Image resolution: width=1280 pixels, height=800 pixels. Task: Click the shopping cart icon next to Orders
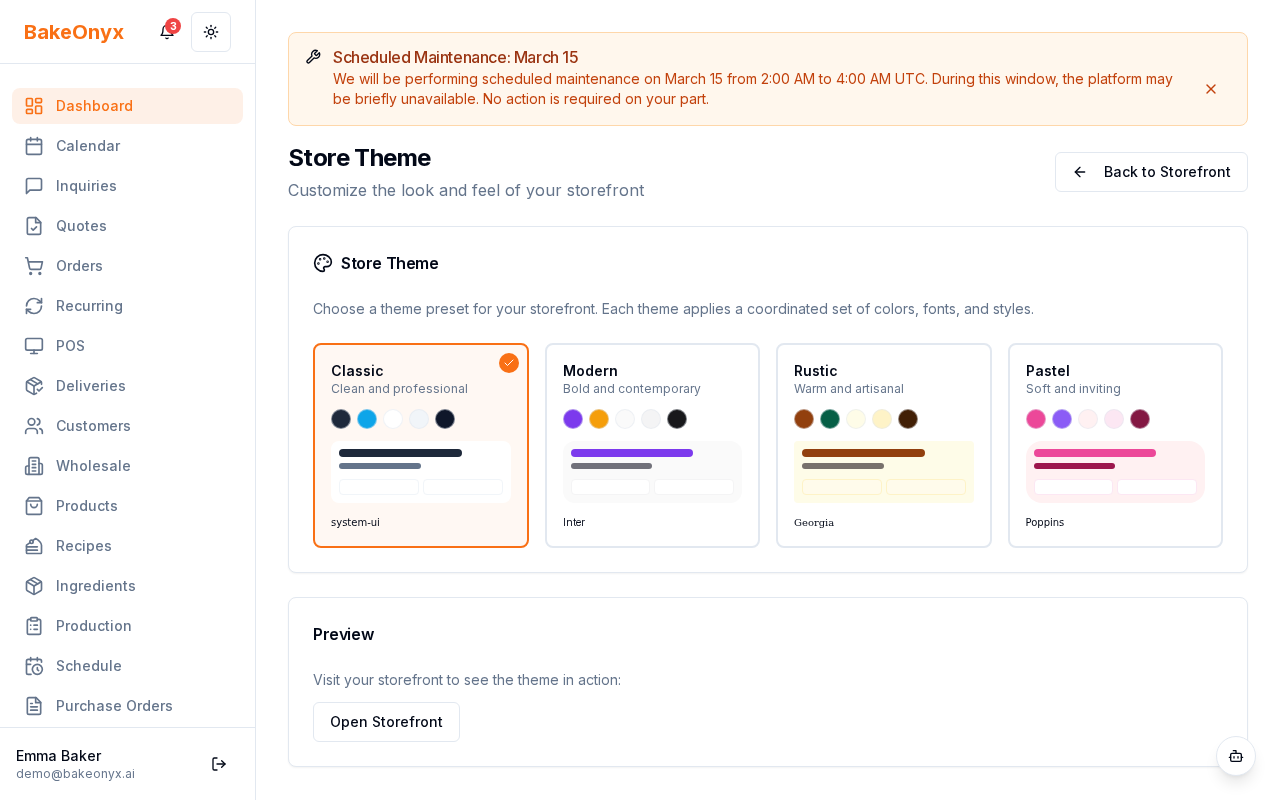click(x=34, y=266)
